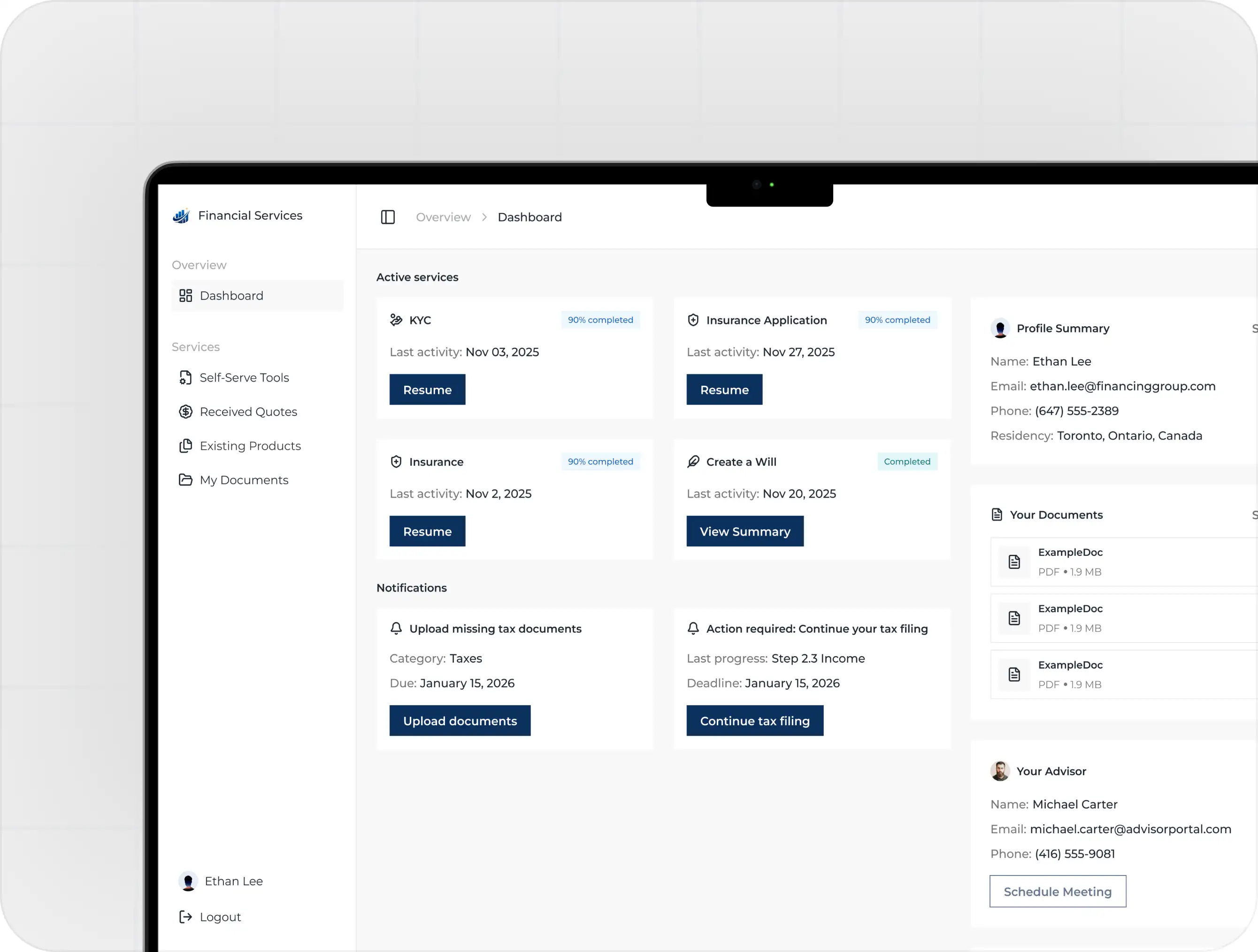Viewport: 1258px width, 952px height.
Task: Click the Financial Services logo icon
Action: (x=181, y=216)
